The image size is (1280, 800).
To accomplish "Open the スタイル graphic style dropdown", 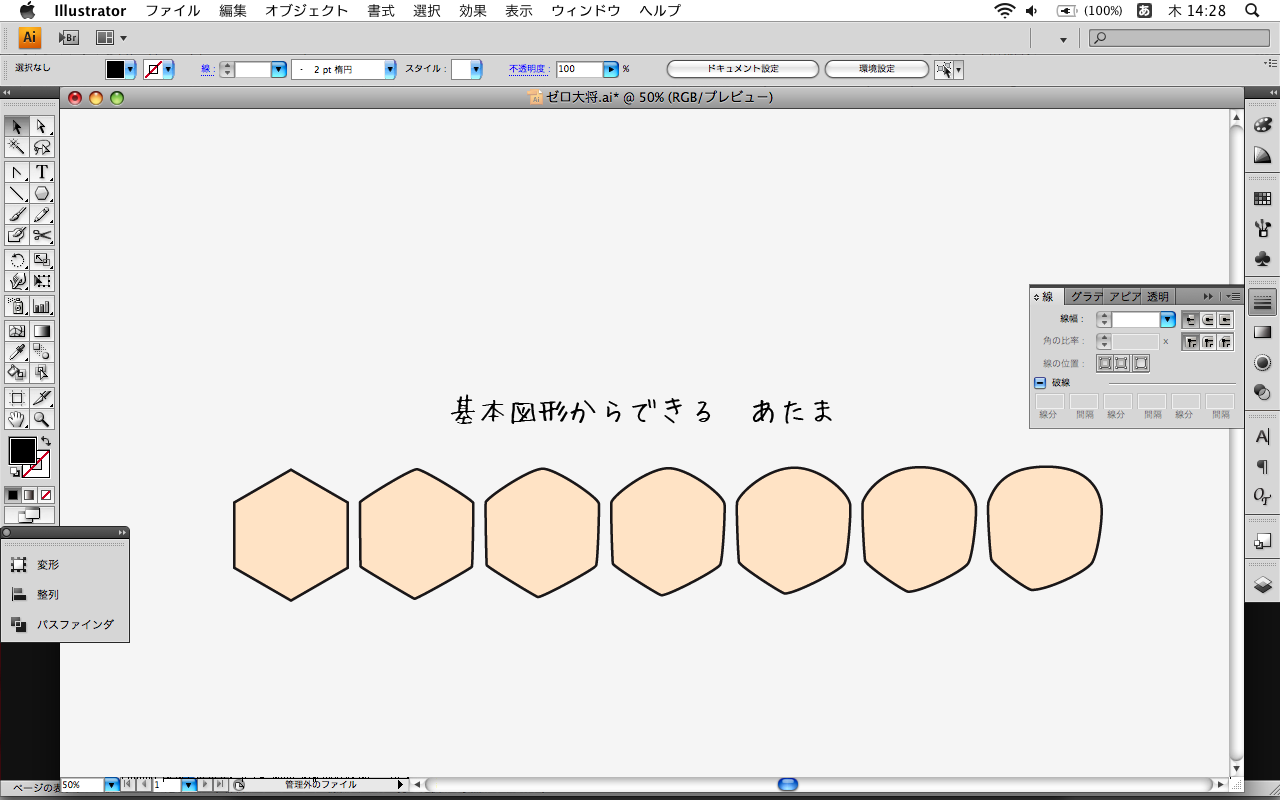I will [476, 69].
